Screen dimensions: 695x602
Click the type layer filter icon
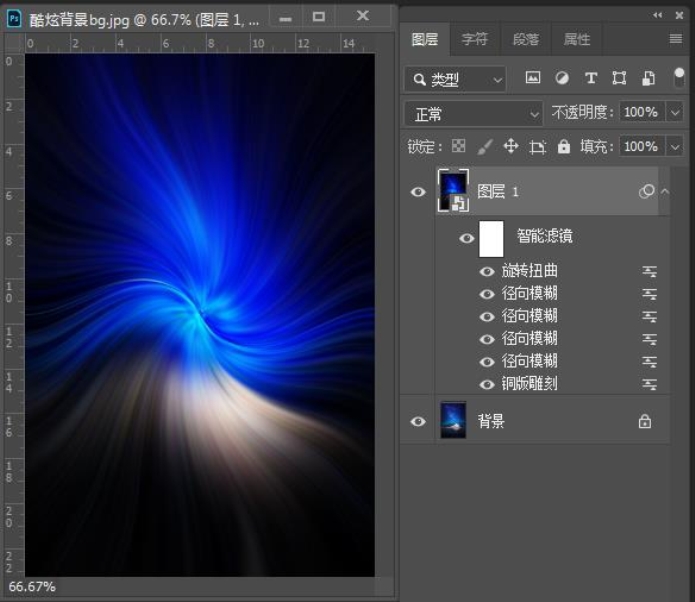tap(591, 78)
